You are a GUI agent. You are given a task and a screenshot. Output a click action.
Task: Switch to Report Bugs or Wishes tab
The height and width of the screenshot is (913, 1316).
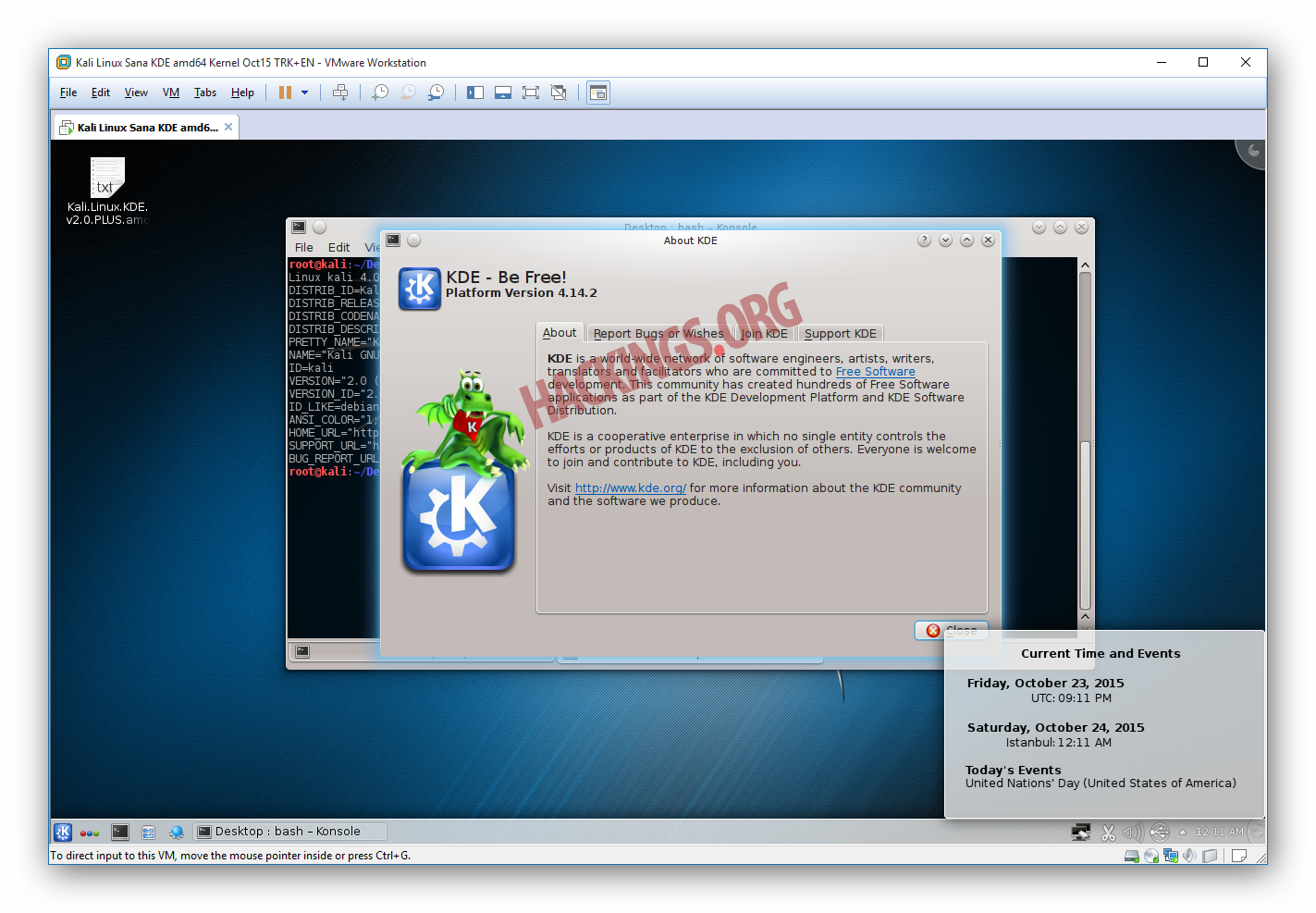(x=658, y=334)
